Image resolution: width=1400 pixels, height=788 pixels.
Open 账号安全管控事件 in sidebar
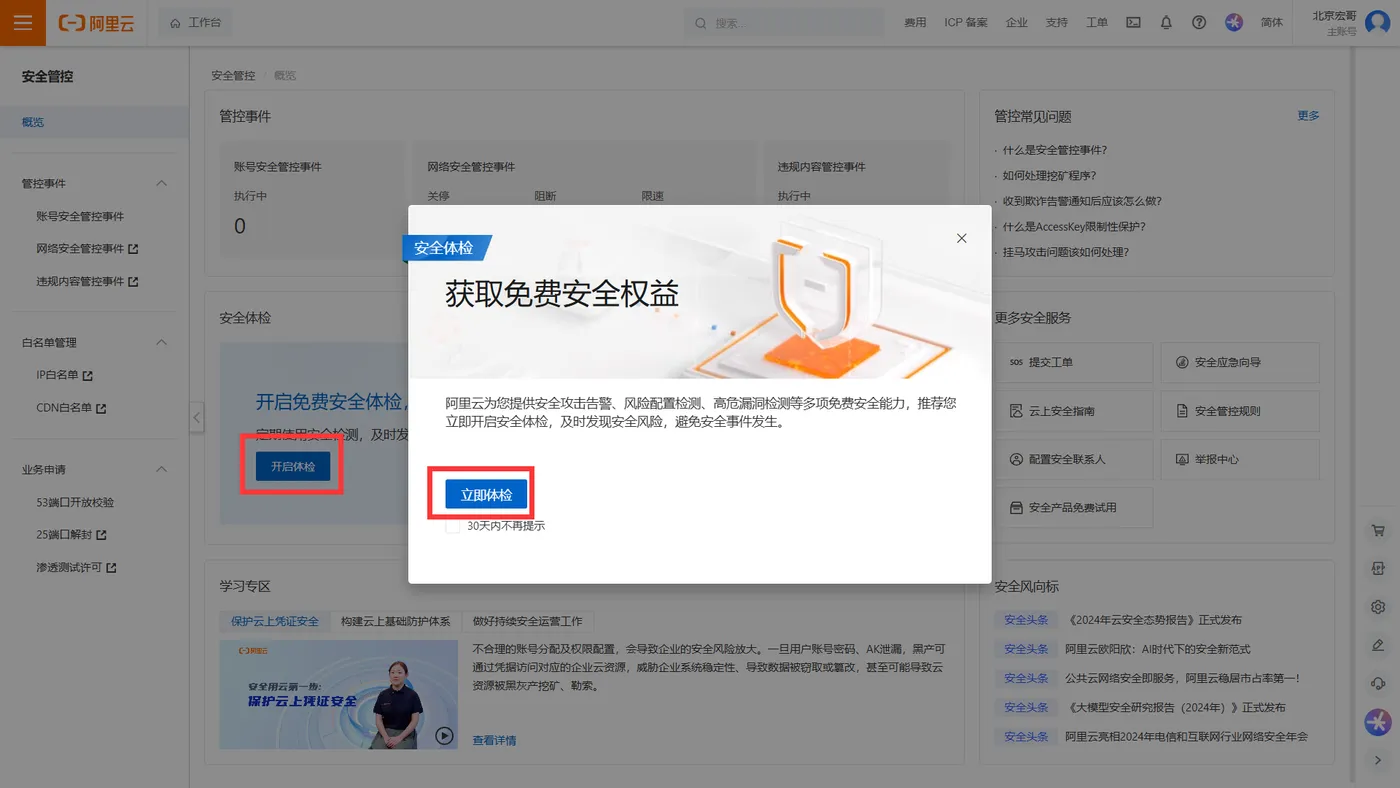click(x=80, y=216)
